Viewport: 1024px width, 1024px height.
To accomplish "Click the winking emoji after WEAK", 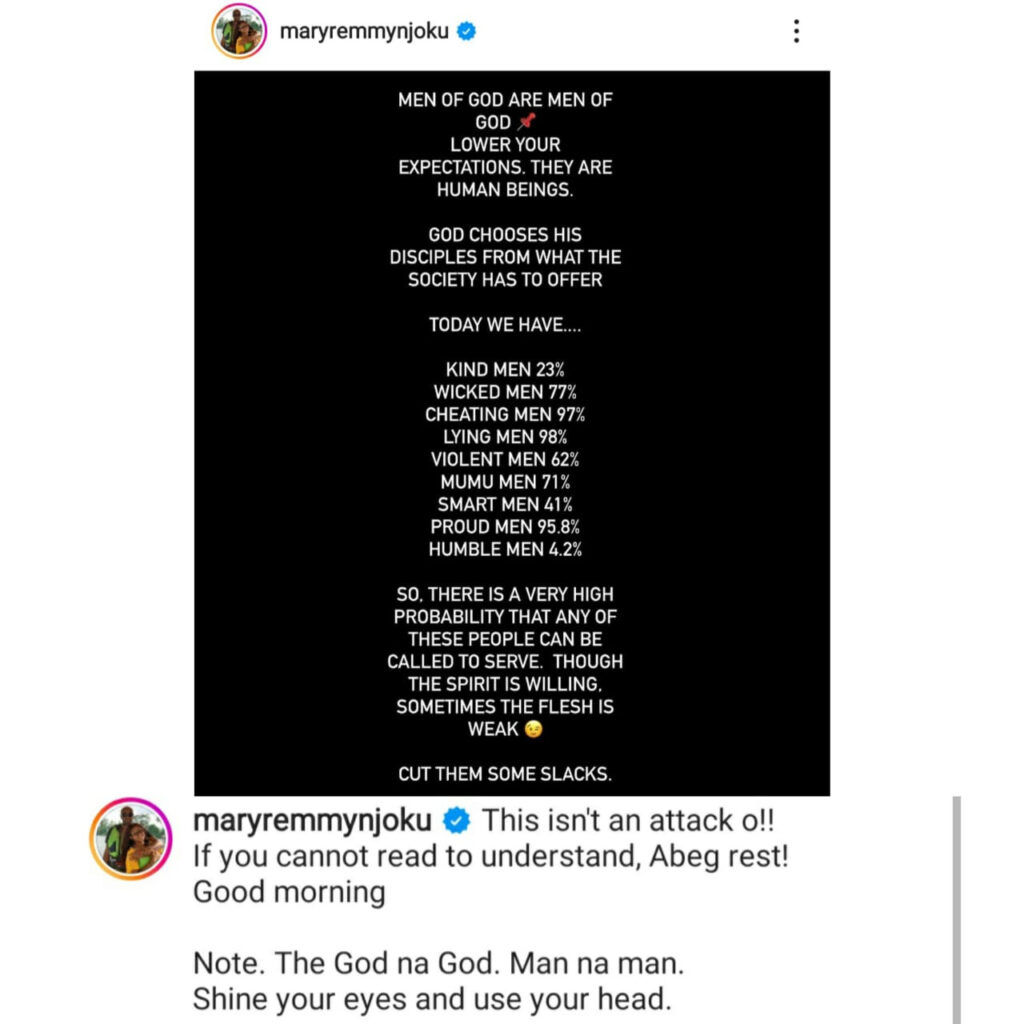I will (x=533, y=729).
